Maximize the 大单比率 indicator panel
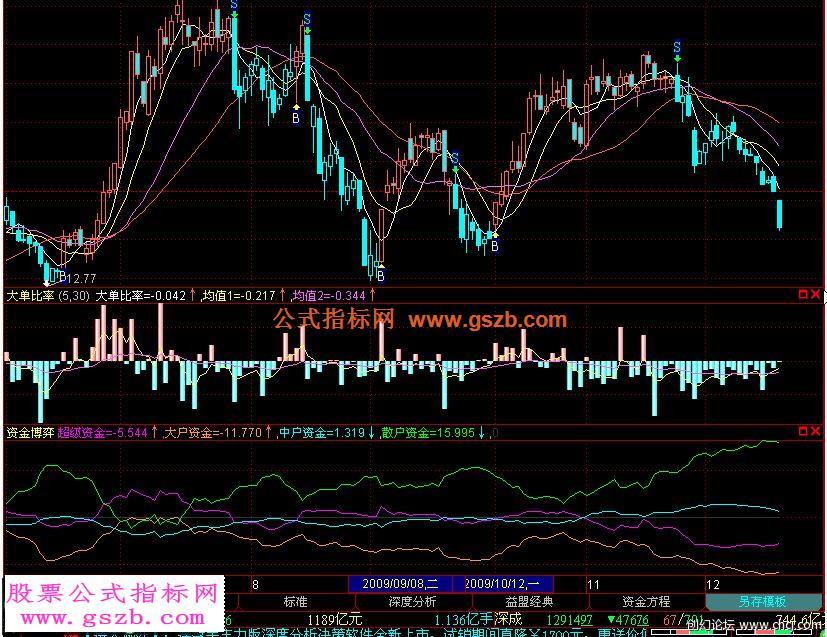 pos(803,295)
